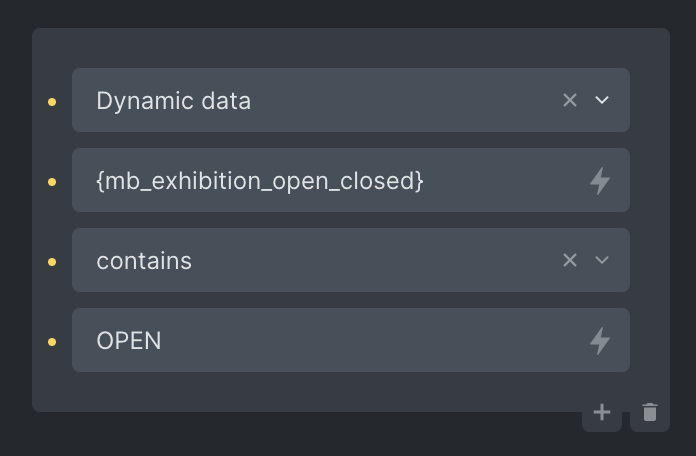This screenshot has height=456, width=696.
Task: Click empty space inside the condition panel
Action: (311, 393)
